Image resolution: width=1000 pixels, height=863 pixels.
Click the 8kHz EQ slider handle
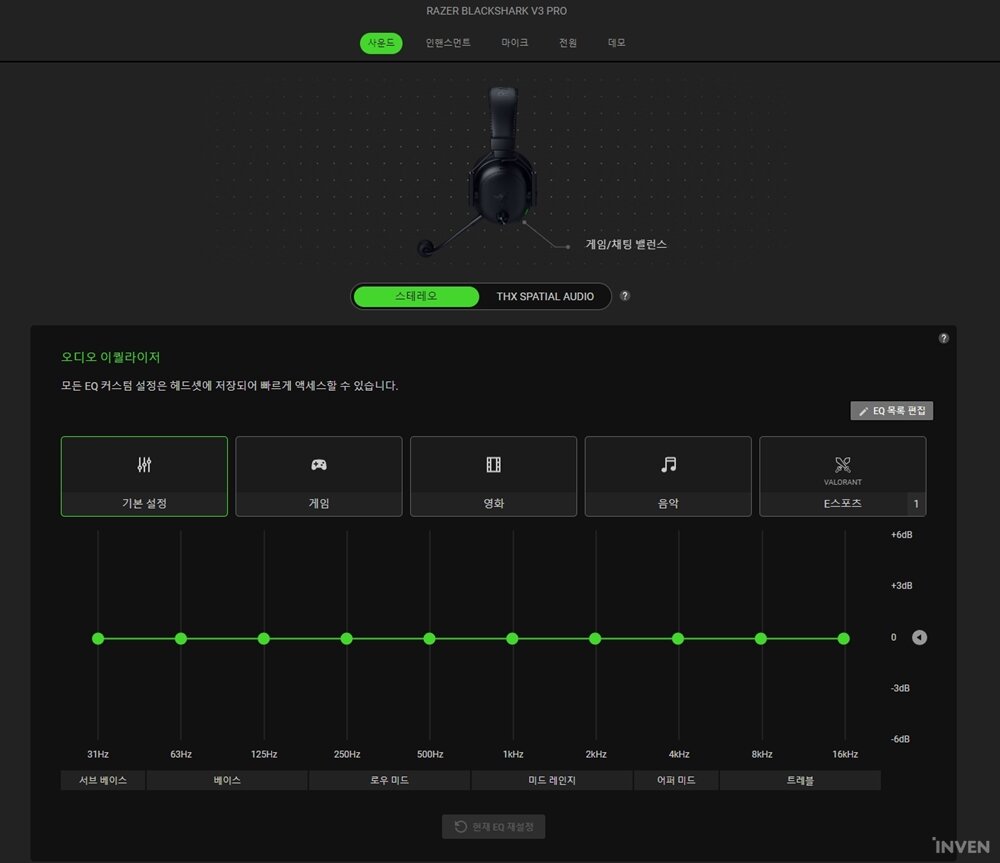pyautogui.click(x=761, y=638)
